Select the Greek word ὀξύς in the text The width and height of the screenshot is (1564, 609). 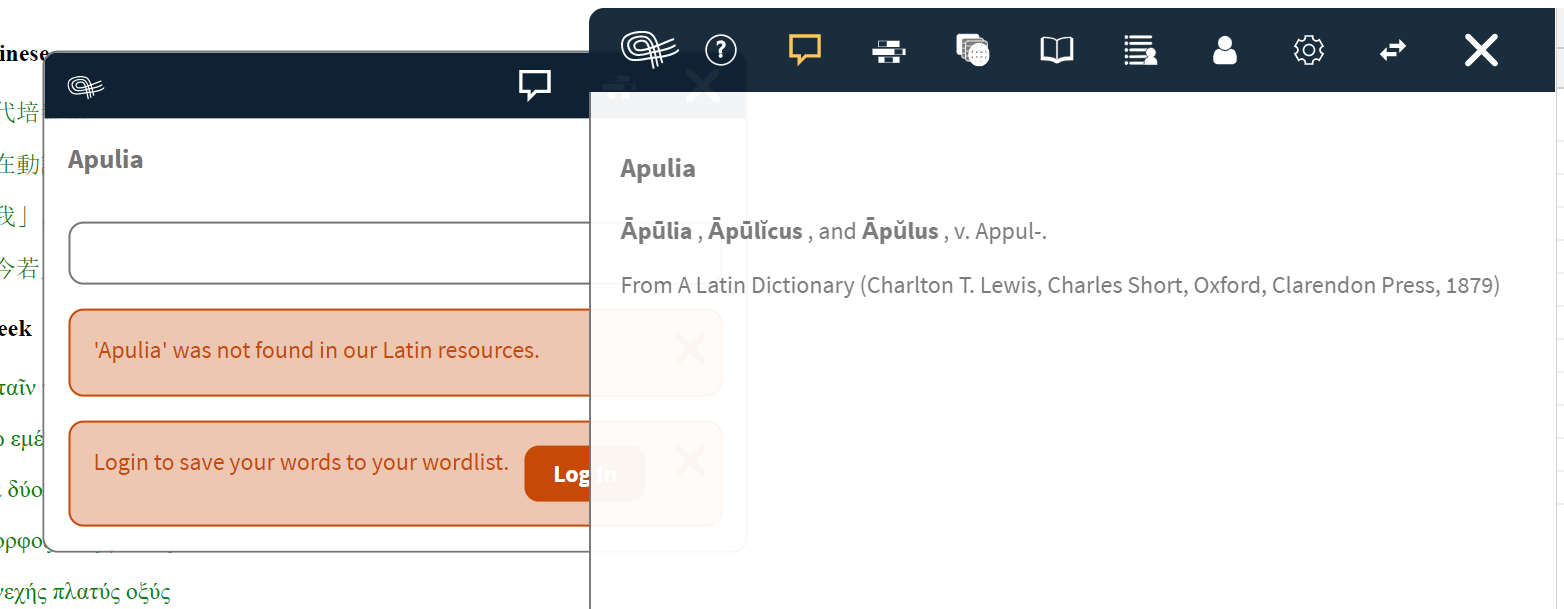pyautogui.click(x=149, y=590)
